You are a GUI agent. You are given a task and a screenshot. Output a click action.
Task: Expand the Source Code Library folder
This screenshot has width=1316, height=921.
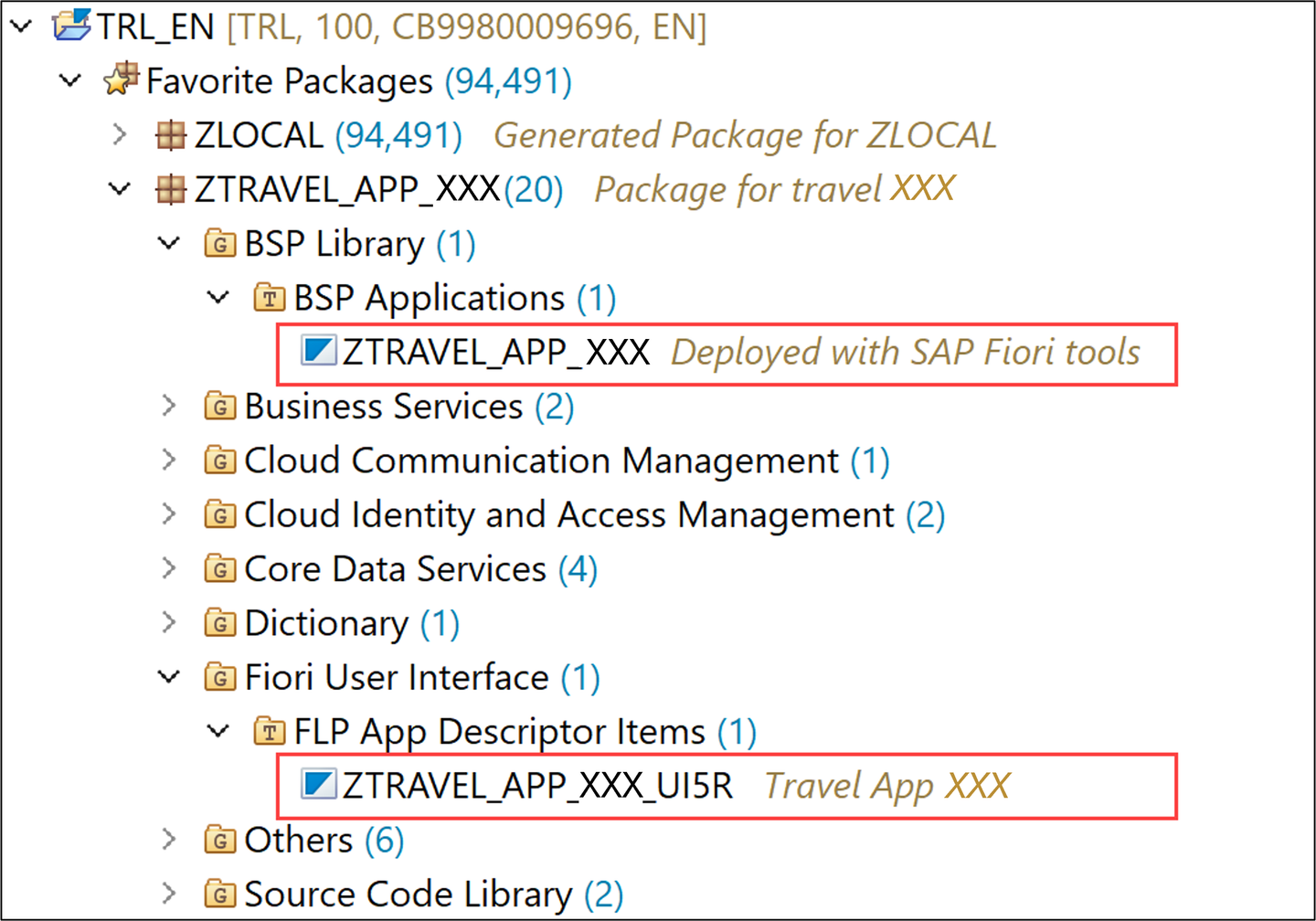(169, 894)
